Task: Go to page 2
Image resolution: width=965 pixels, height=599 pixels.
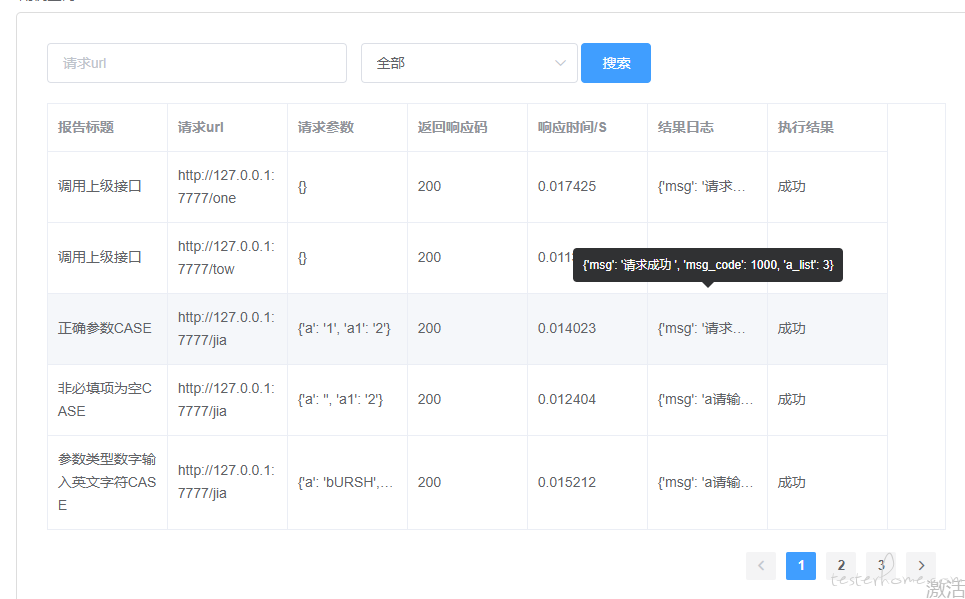Action: [841, 566]
